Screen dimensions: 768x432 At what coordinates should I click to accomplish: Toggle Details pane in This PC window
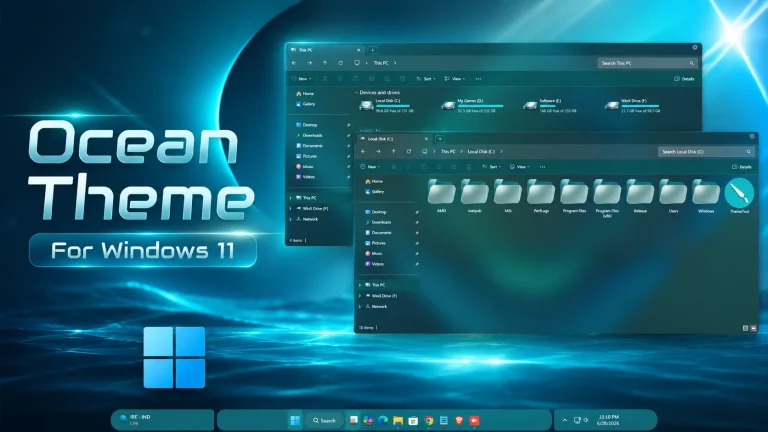point(684,79)
